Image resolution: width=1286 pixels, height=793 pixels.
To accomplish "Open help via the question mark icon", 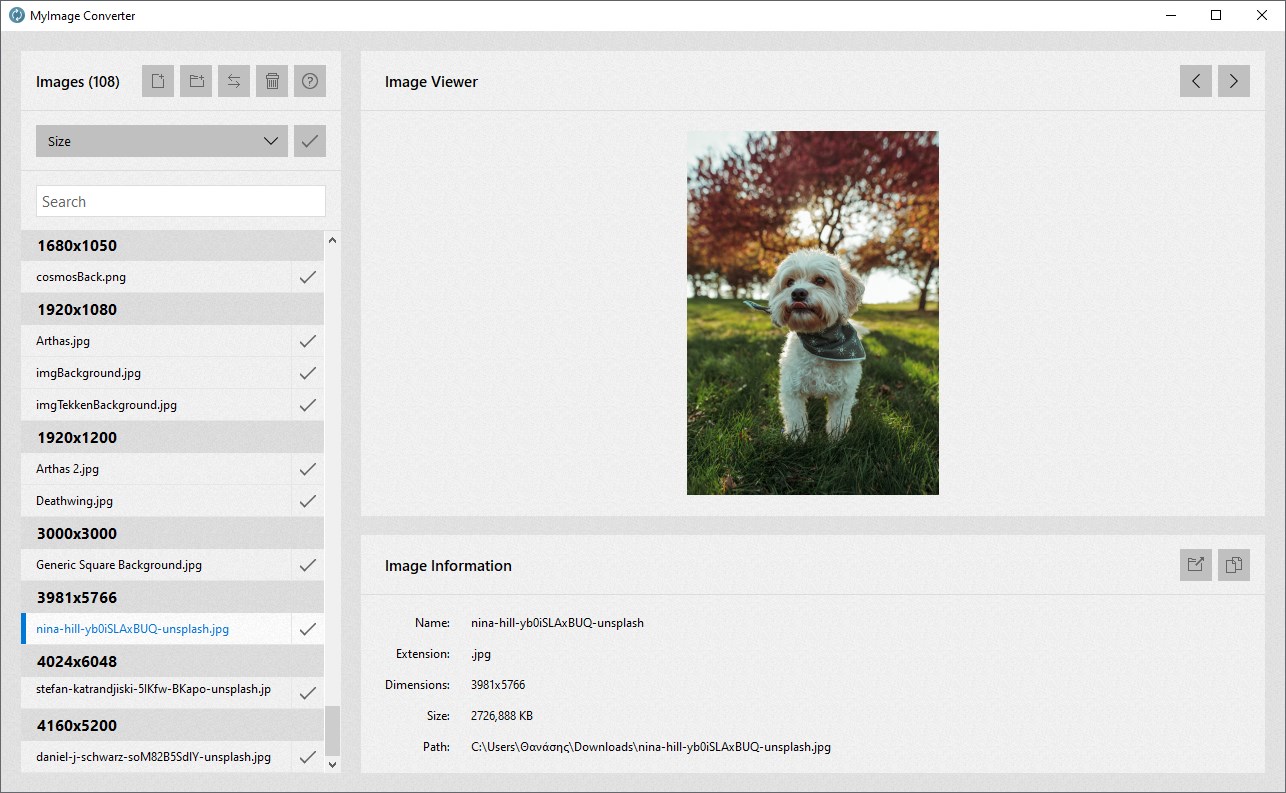I will pos(310,81).
